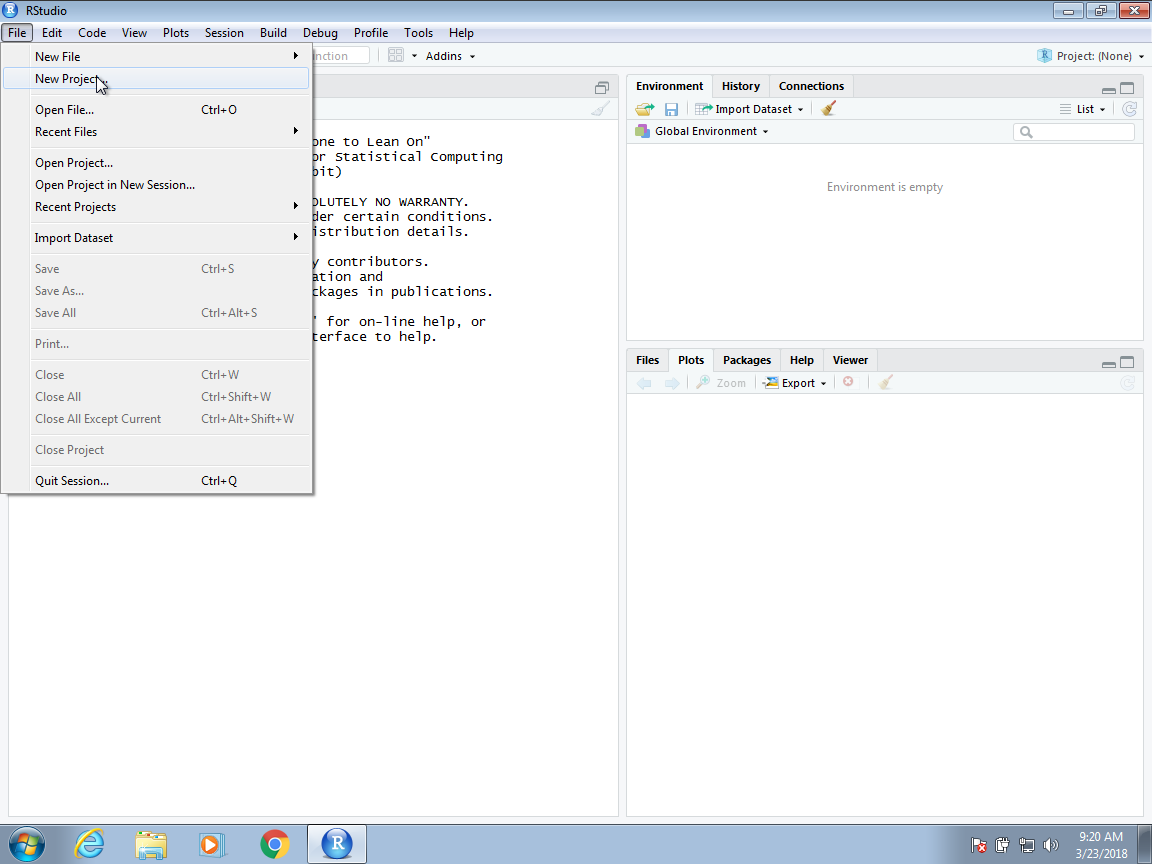1152x864 pixels.
Task: Open Action Center flag icon
Action: (979, 845)
